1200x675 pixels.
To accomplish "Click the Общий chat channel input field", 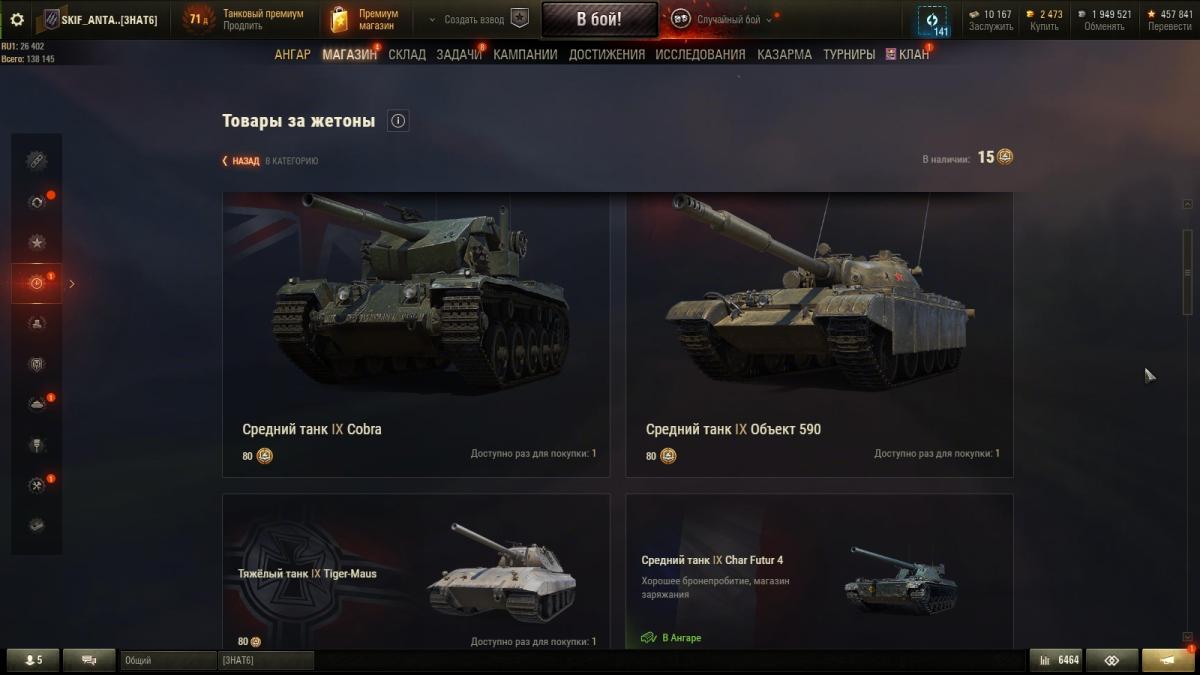I will point(168,660).
